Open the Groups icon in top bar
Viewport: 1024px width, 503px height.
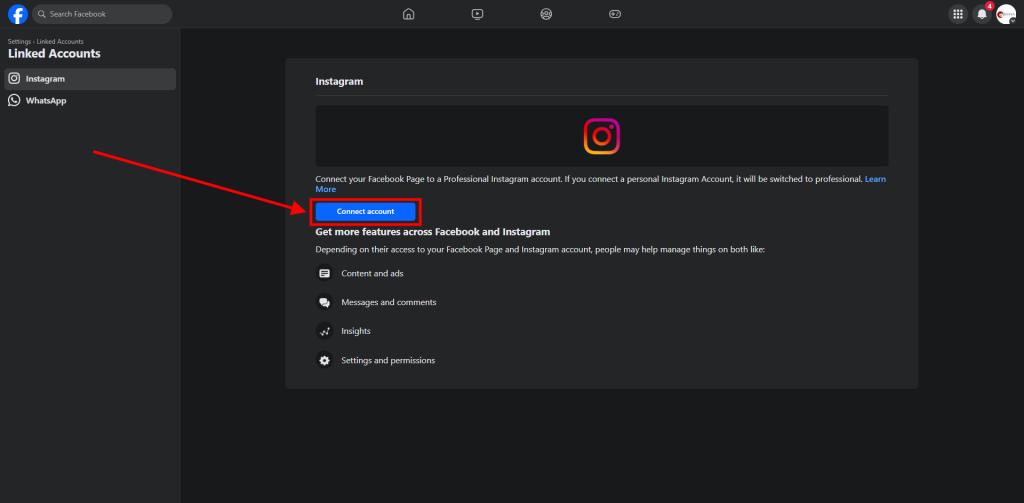pos(547,14)
